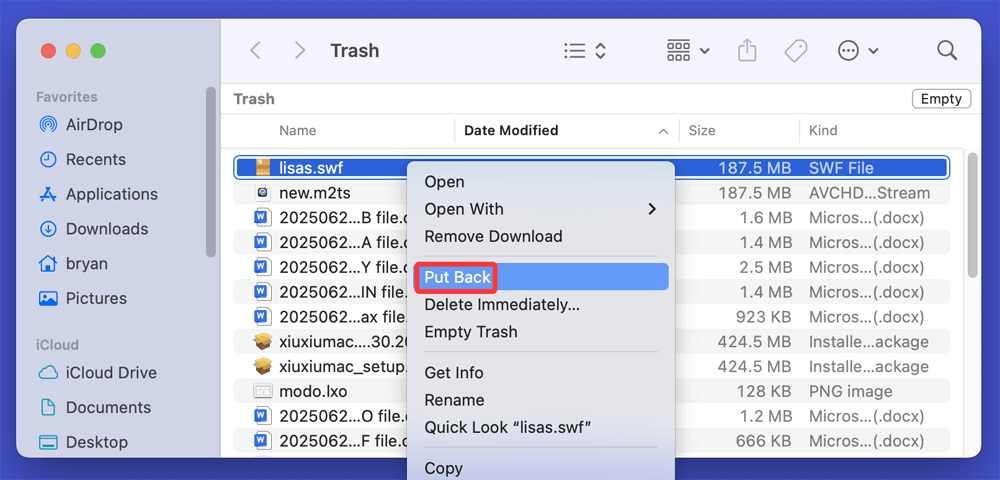Image resolution: width=1000 pixels, height=480 pixels.
Task: Go back with the left chevron
Action: [x=255, y=51]
